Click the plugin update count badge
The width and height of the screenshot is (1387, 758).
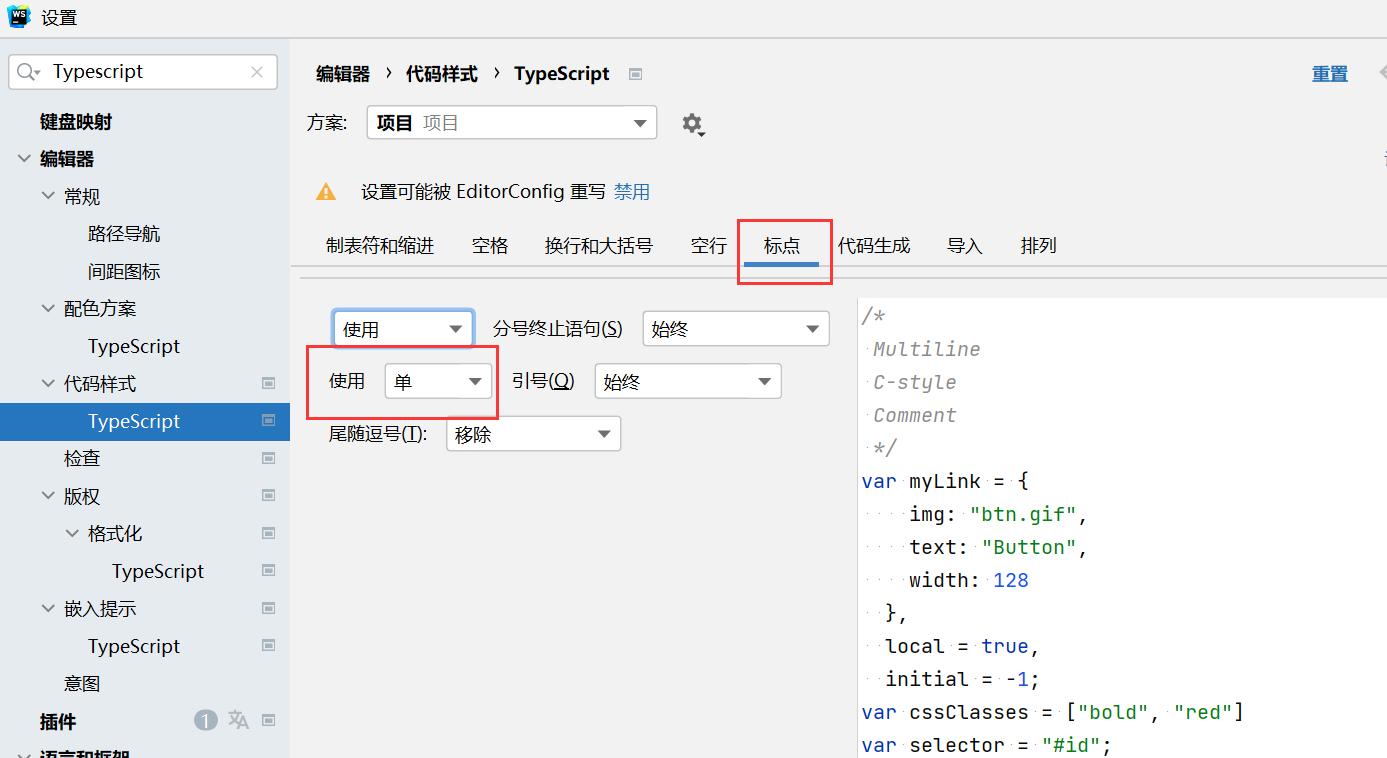[206, 720]
